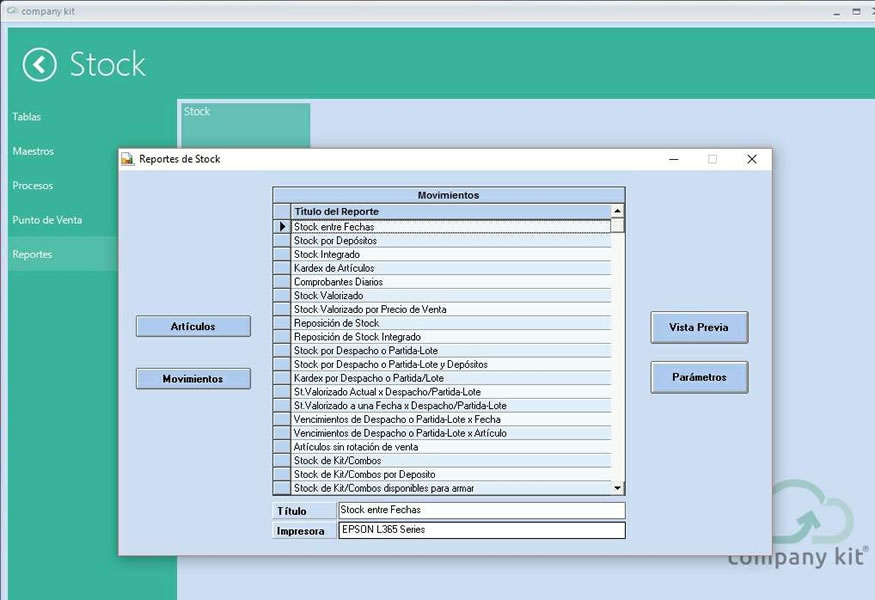Click the Artículos button
The width and height of the screenshot is (875, 600).
[x=193, y=327]
